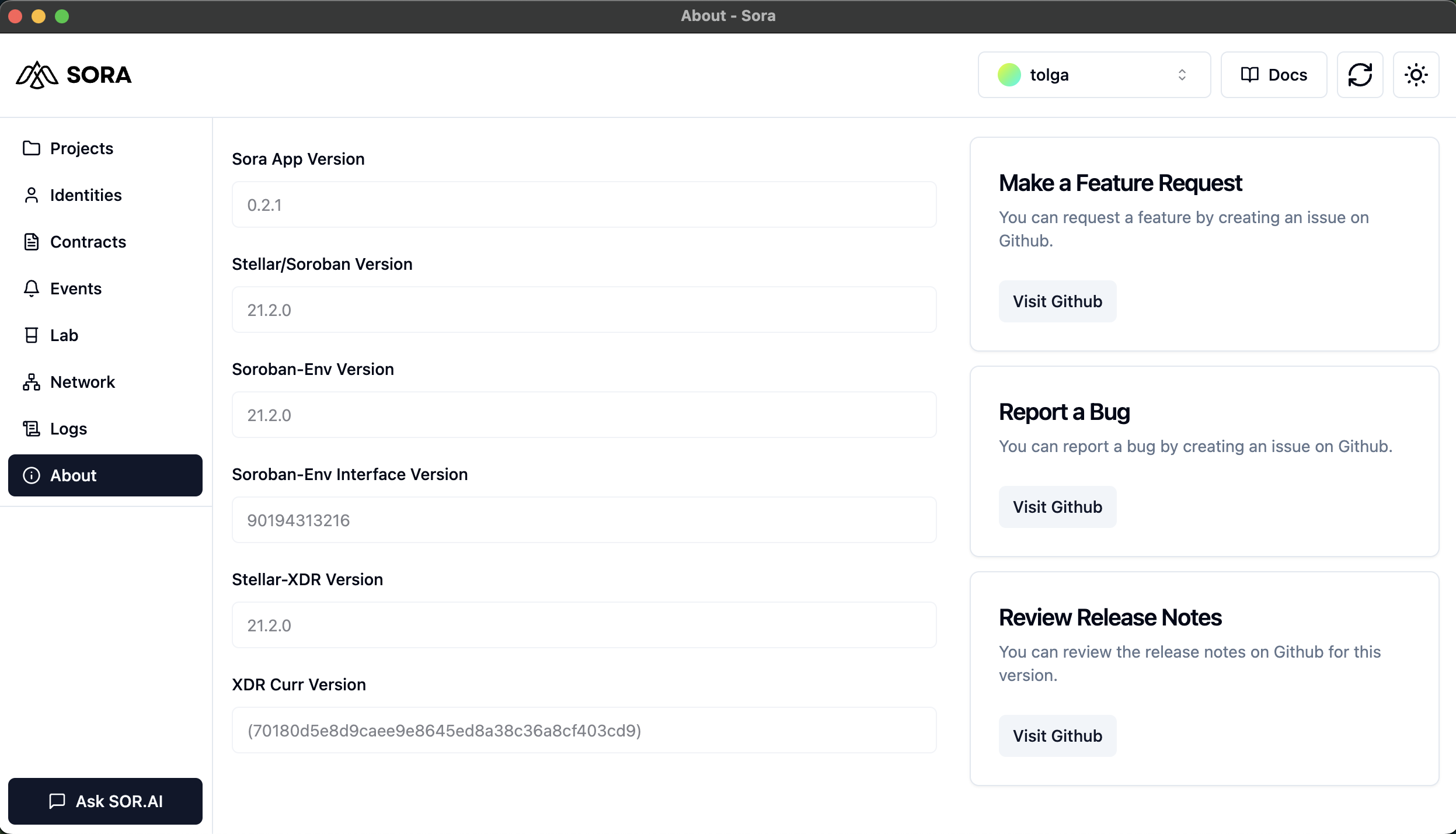
Task: Visit Github under Review Release Notes
Action: point(1057,736)
